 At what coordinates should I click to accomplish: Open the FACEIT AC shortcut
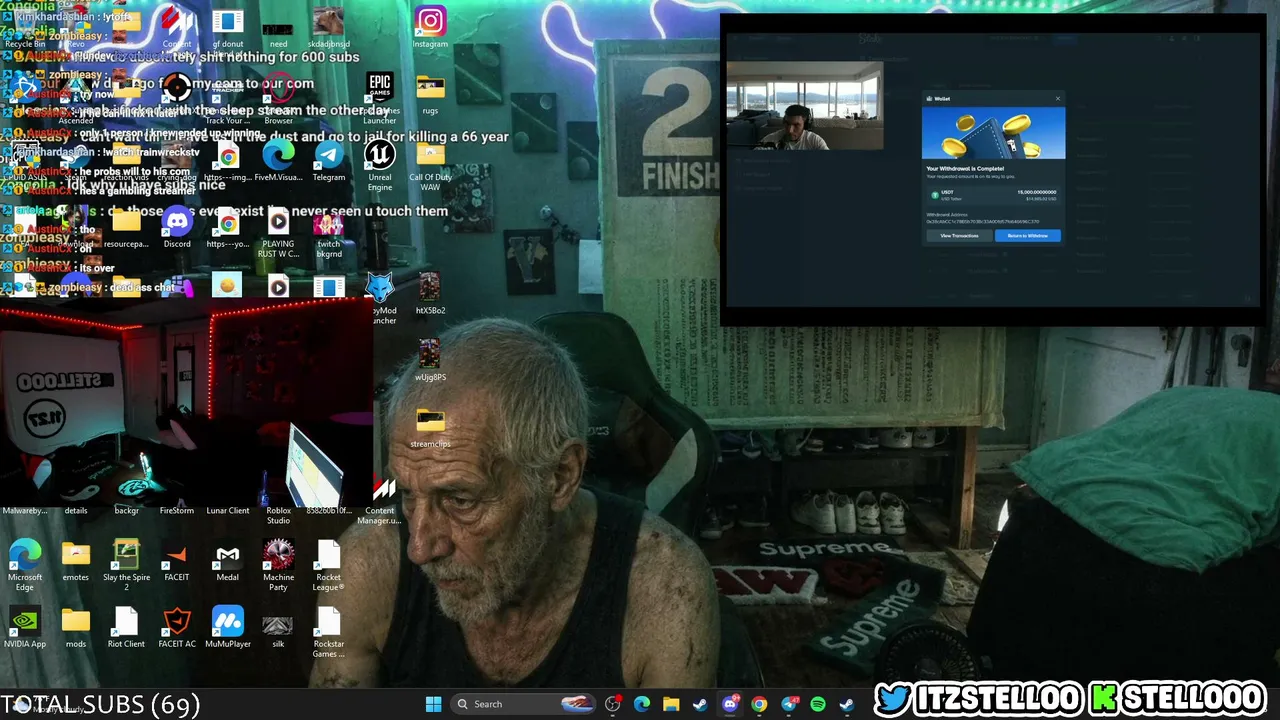click(x=177, y=628)
